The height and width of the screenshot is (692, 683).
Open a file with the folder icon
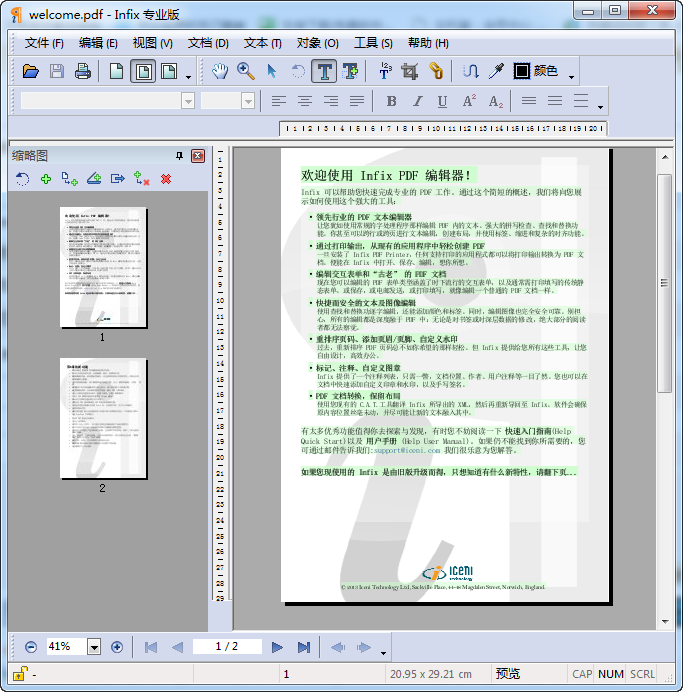(x=30, y=71)
